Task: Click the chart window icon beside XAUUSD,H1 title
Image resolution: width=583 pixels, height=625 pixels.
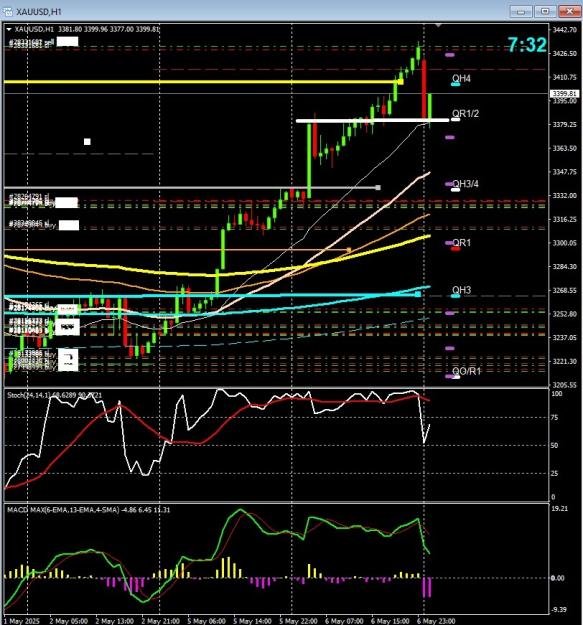Action: (x=7, y=12)
